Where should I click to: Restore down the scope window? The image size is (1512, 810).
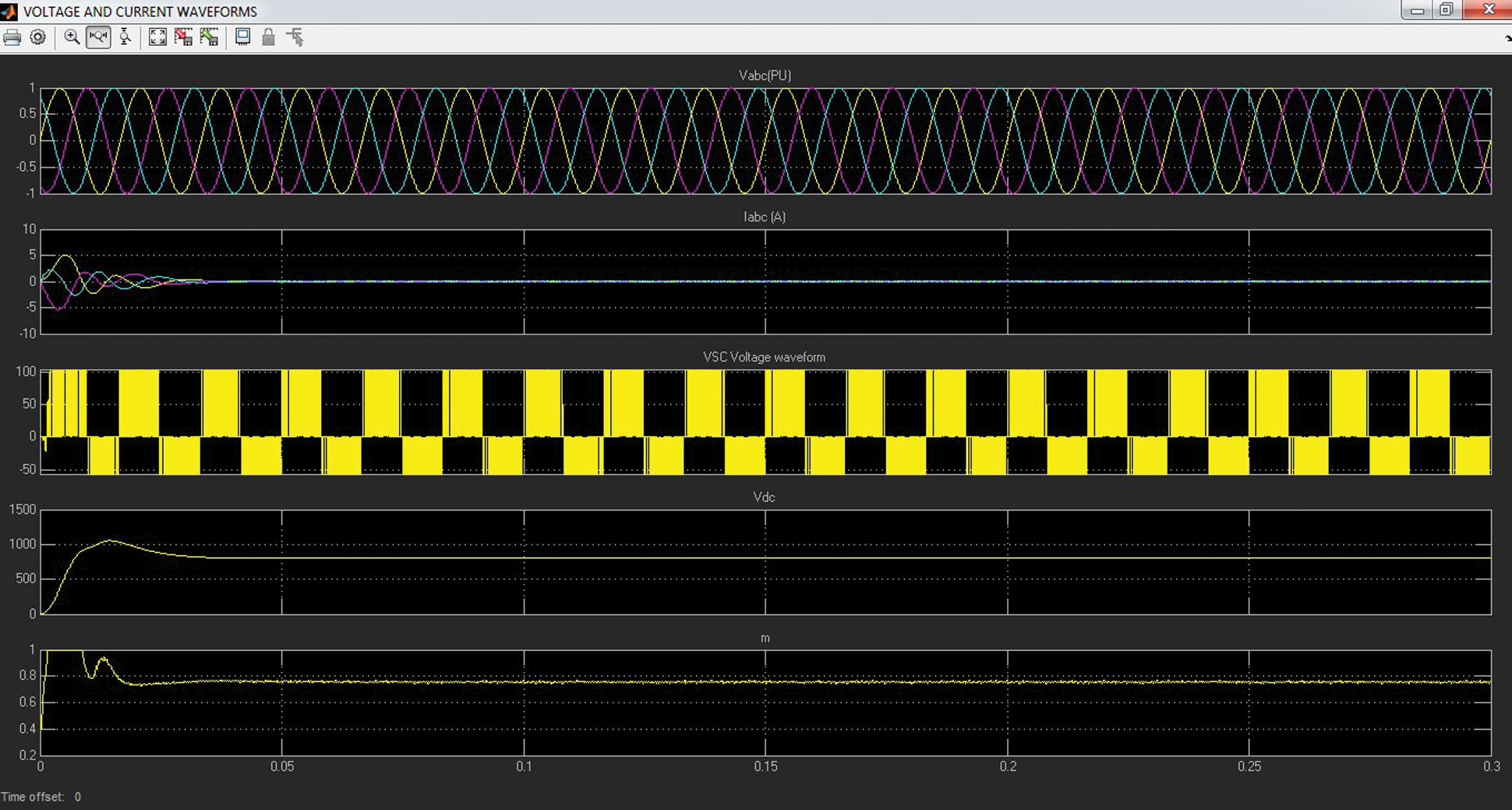[x=1446, y=10]
